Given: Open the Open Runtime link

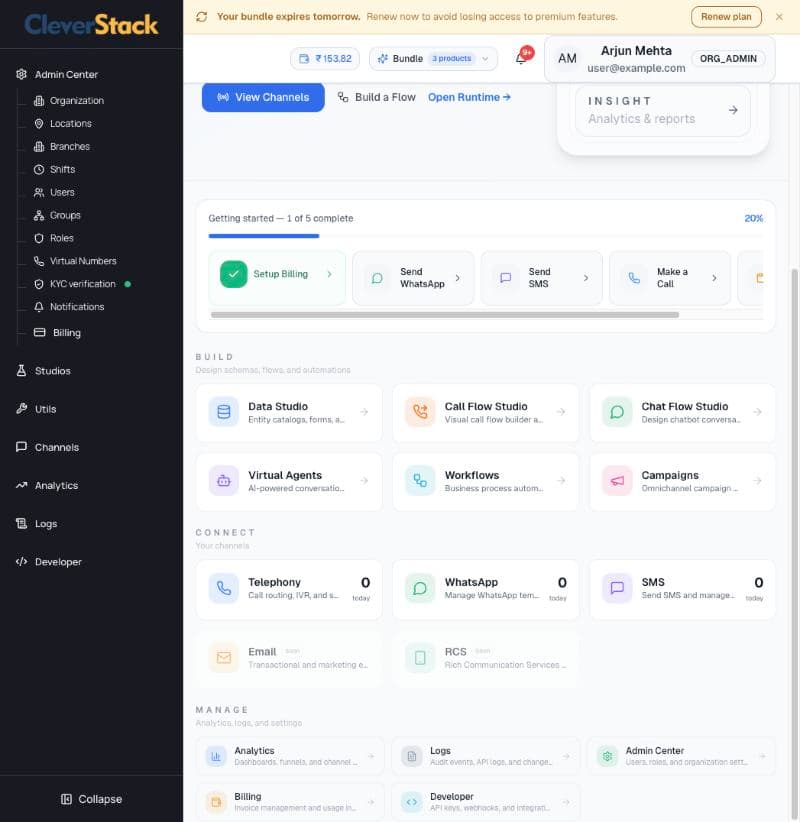Looking at the screenshot, I should (x=469, y=98).
